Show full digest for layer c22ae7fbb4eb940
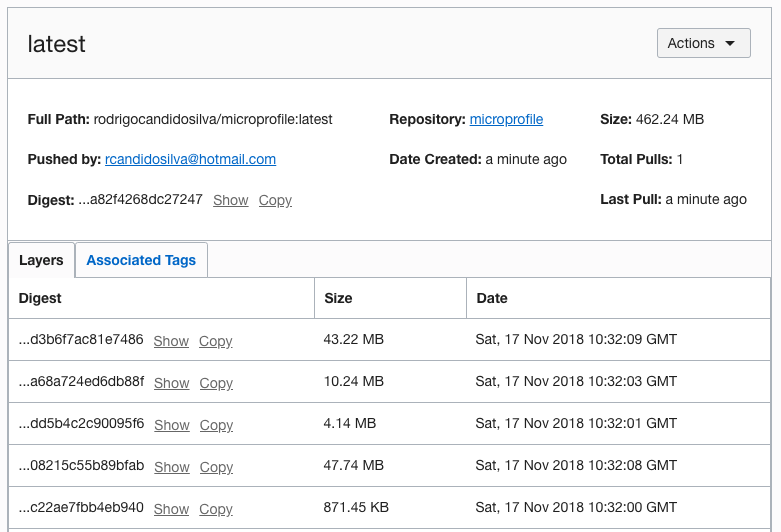The width and height of the screenshot is (781, 532). (x=171, y=509)
